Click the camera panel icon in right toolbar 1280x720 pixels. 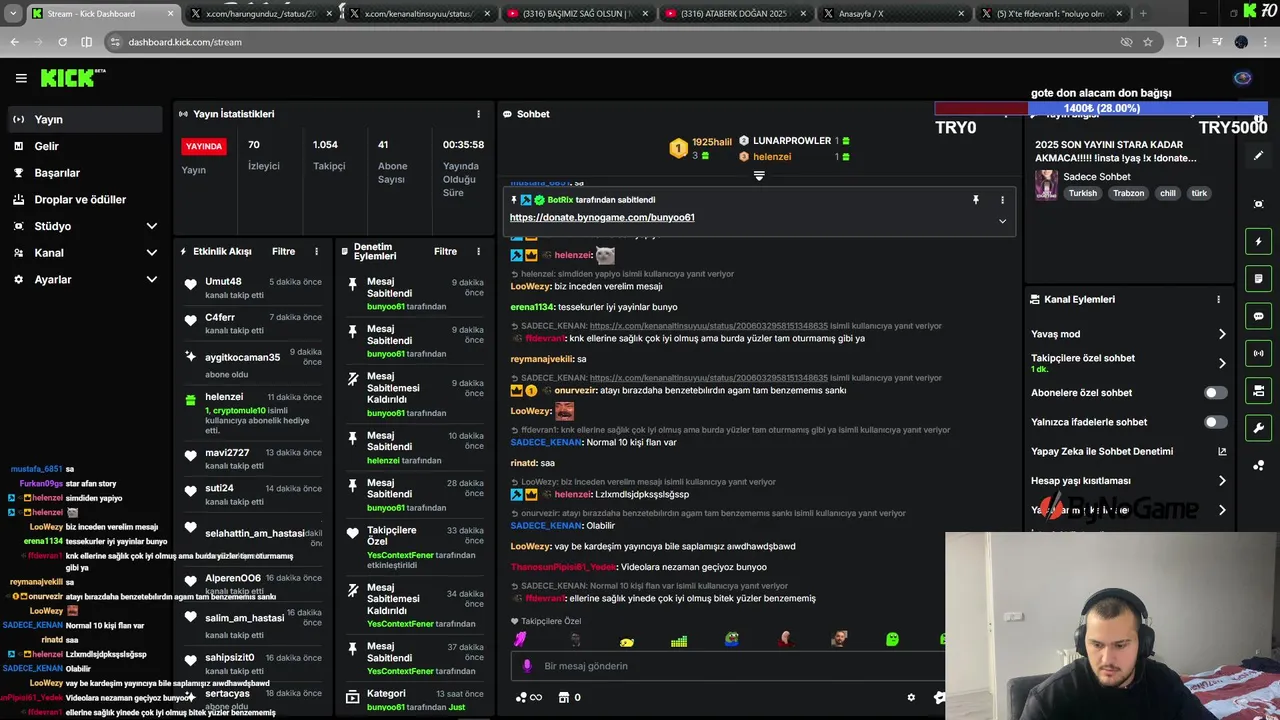[x=1258, y=390]
